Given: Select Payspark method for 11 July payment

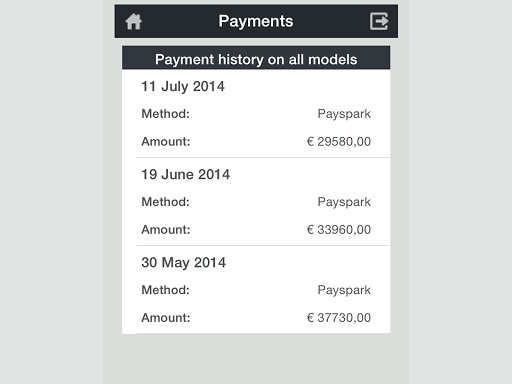Looking at the screenshot, I should pyautogui.click(x=344, y=114).
